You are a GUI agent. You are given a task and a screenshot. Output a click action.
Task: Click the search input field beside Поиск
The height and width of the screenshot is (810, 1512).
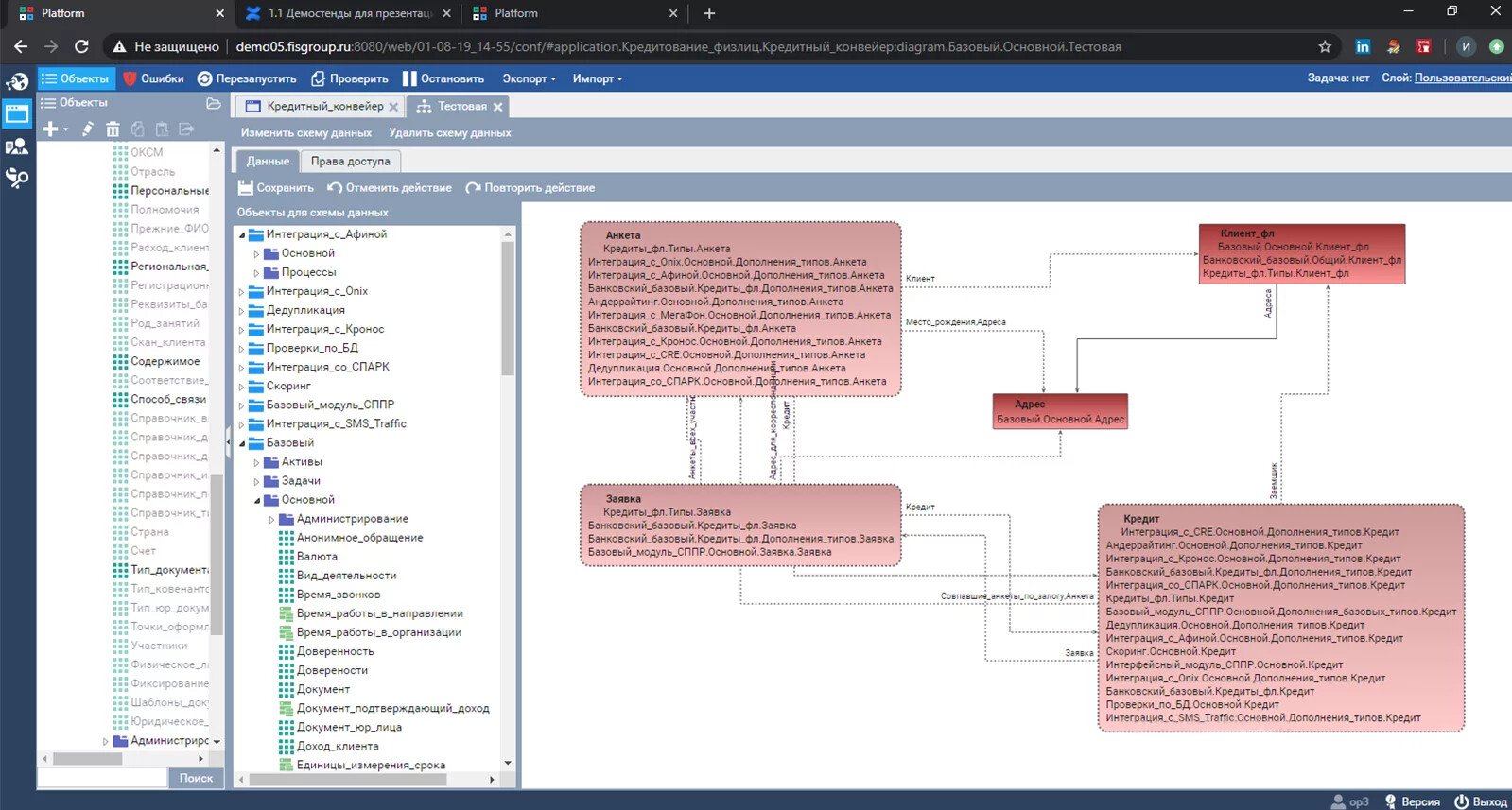pyautogui.click(x=102, y=778)
